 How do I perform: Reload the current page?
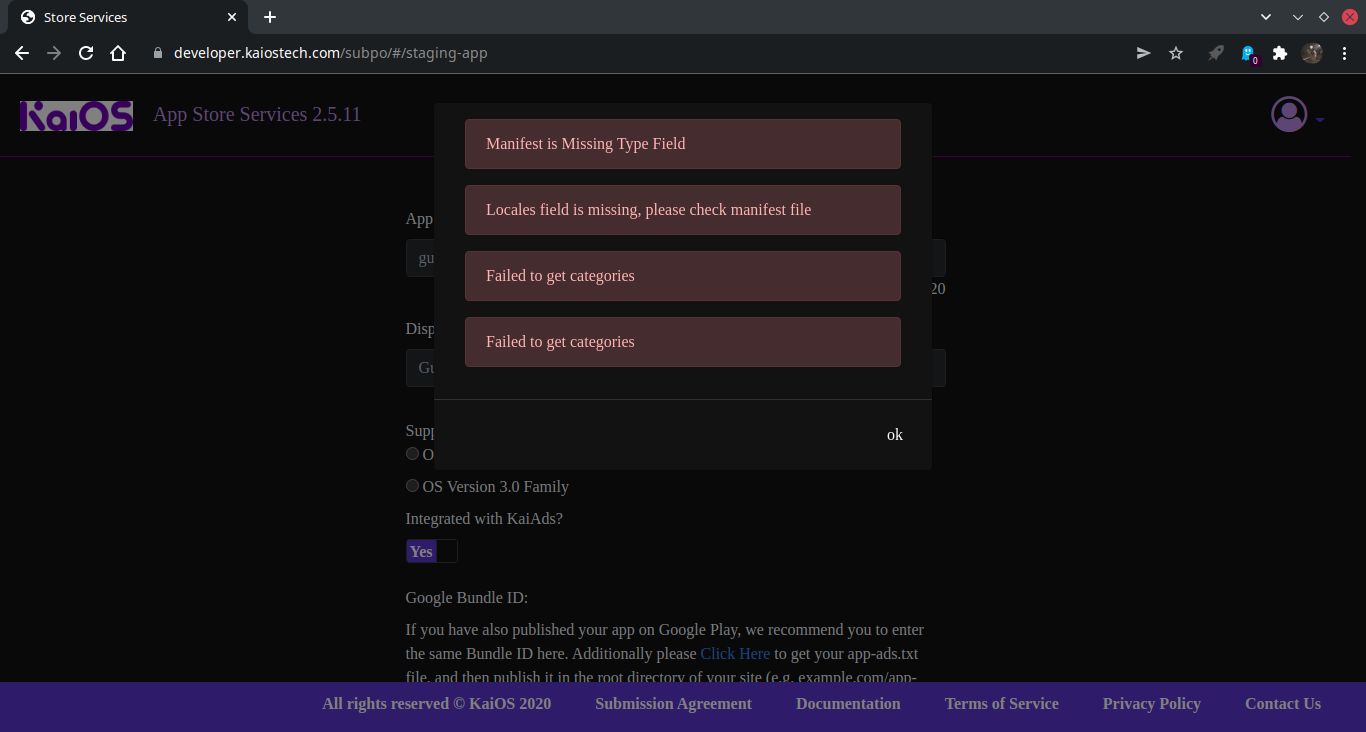(85, 53)
